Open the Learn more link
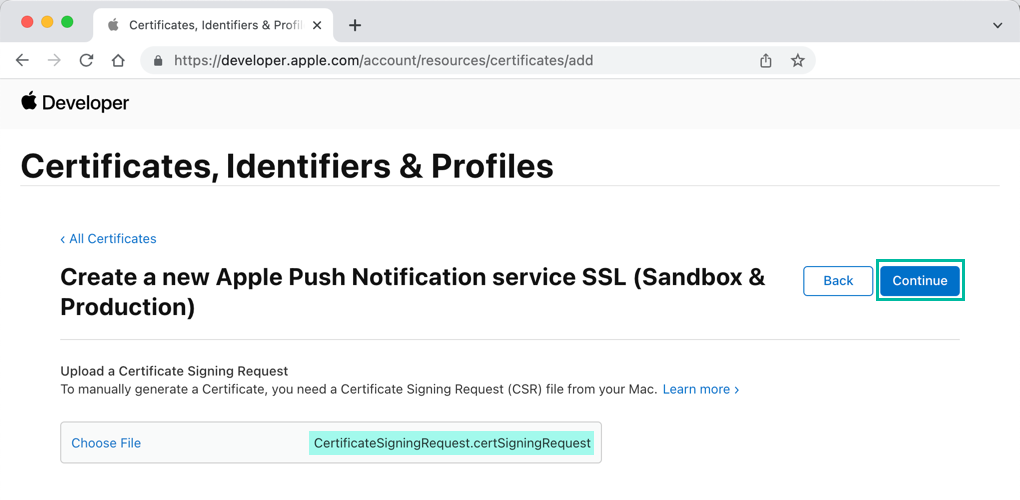The width and height of the screenshot is (1020, 500). 700,389
